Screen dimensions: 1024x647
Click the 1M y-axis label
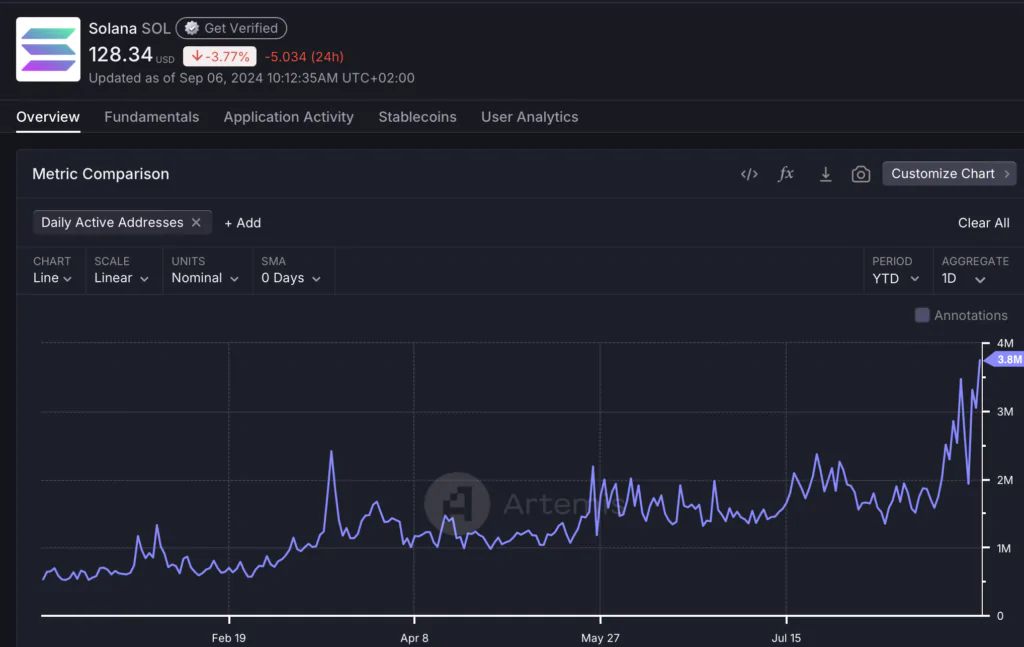pyautogui.click(x=1004, y=548)
